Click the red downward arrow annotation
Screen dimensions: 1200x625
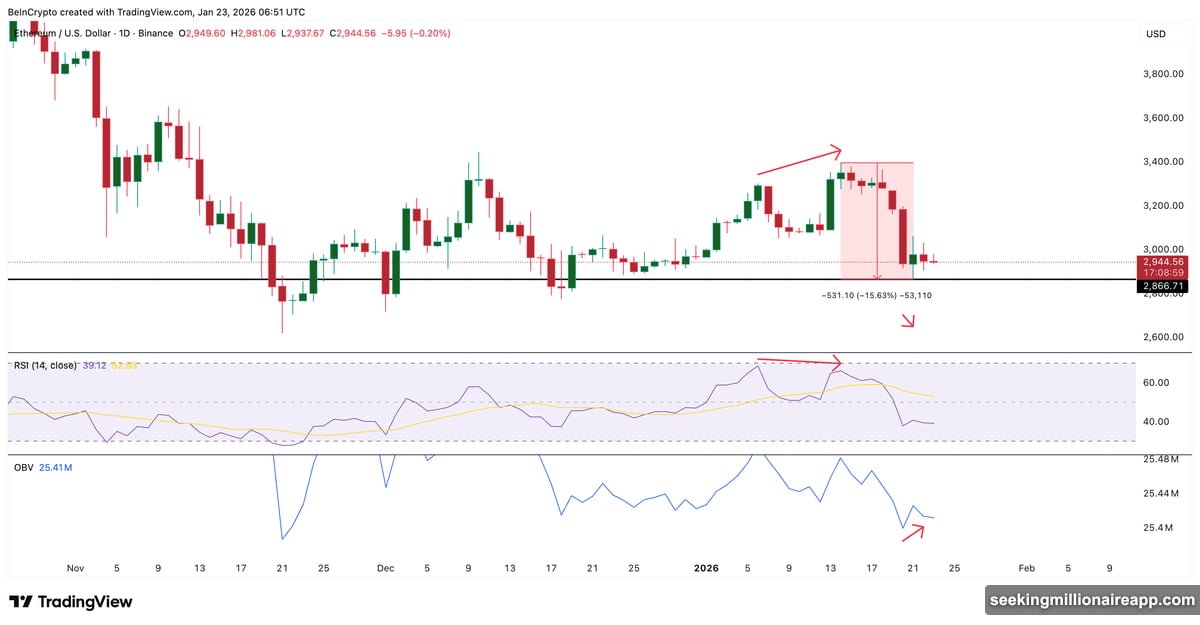point(910,321)
